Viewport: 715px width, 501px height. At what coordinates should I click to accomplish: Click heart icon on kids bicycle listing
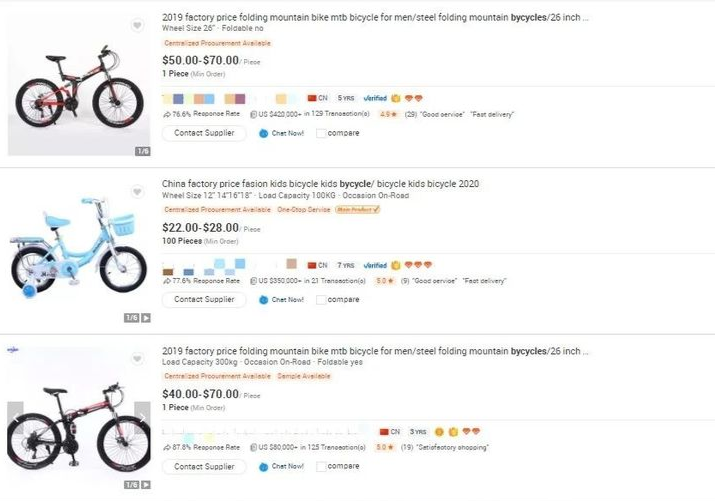click(137, 190)
